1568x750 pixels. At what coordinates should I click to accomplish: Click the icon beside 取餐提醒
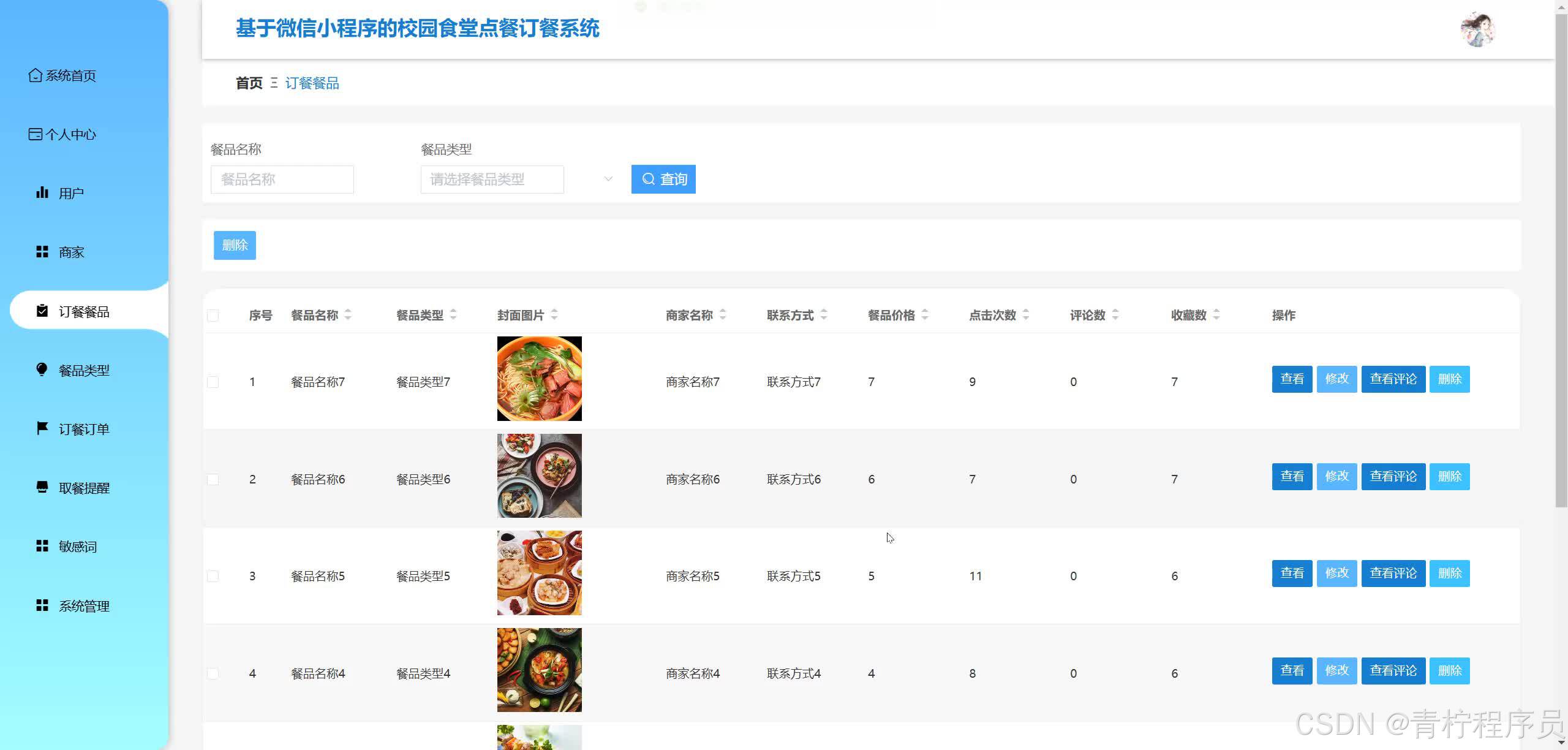click(42, 487)
